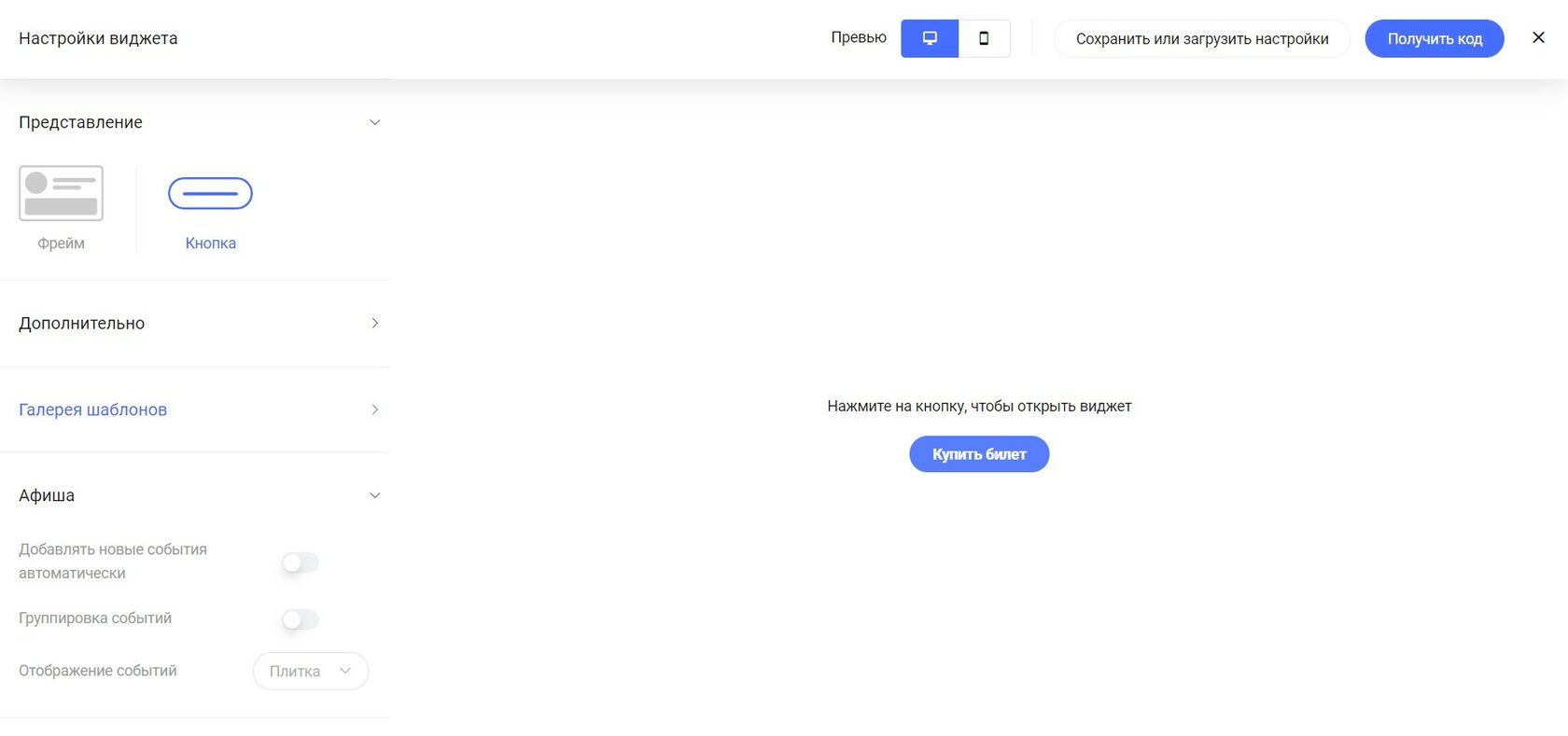This screenshot has height=736, width=1568.
Task: Click the 'Купить билет' preview button
Action: [979, 454]
